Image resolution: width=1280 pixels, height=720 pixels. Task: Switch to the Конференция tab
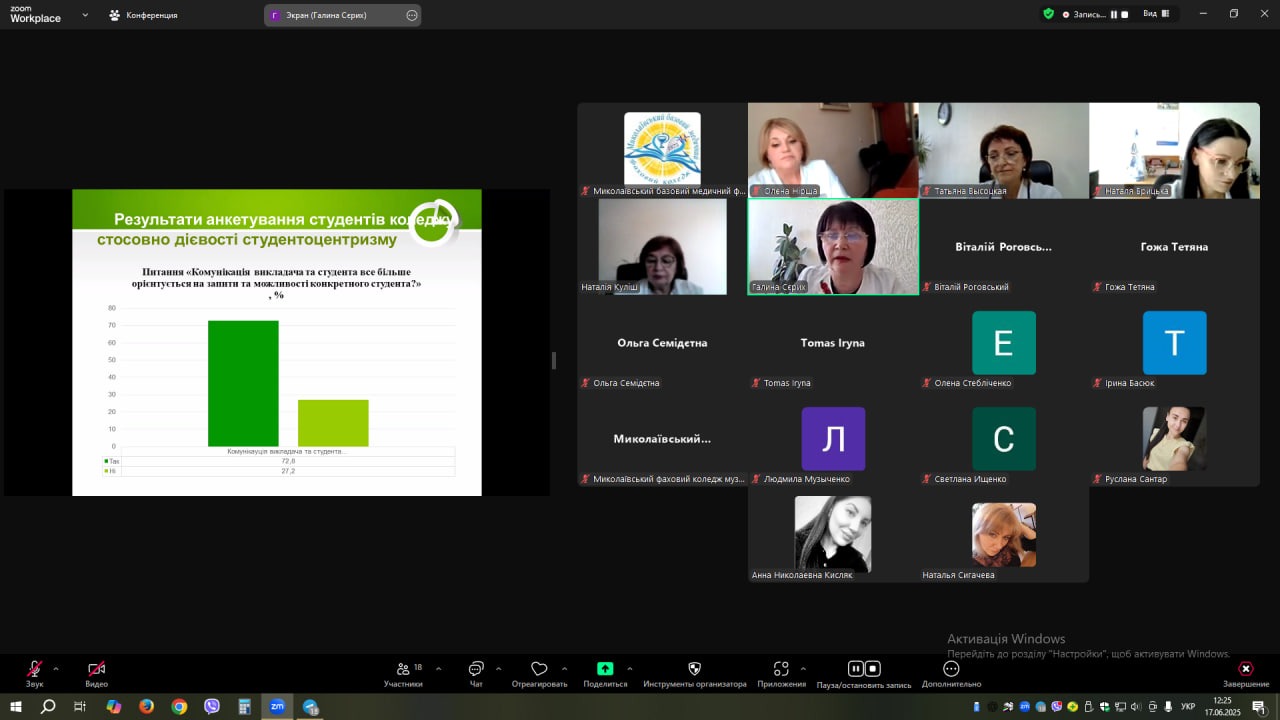143,15
